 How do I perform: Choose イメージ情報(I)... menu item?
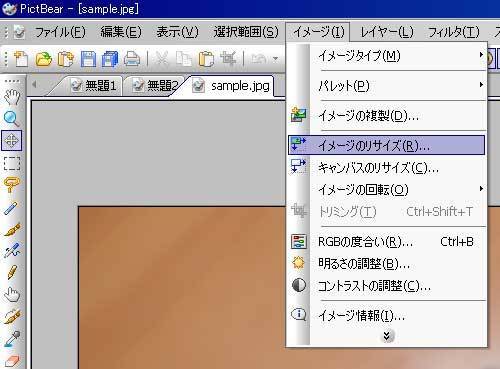(x=387, y=315)
